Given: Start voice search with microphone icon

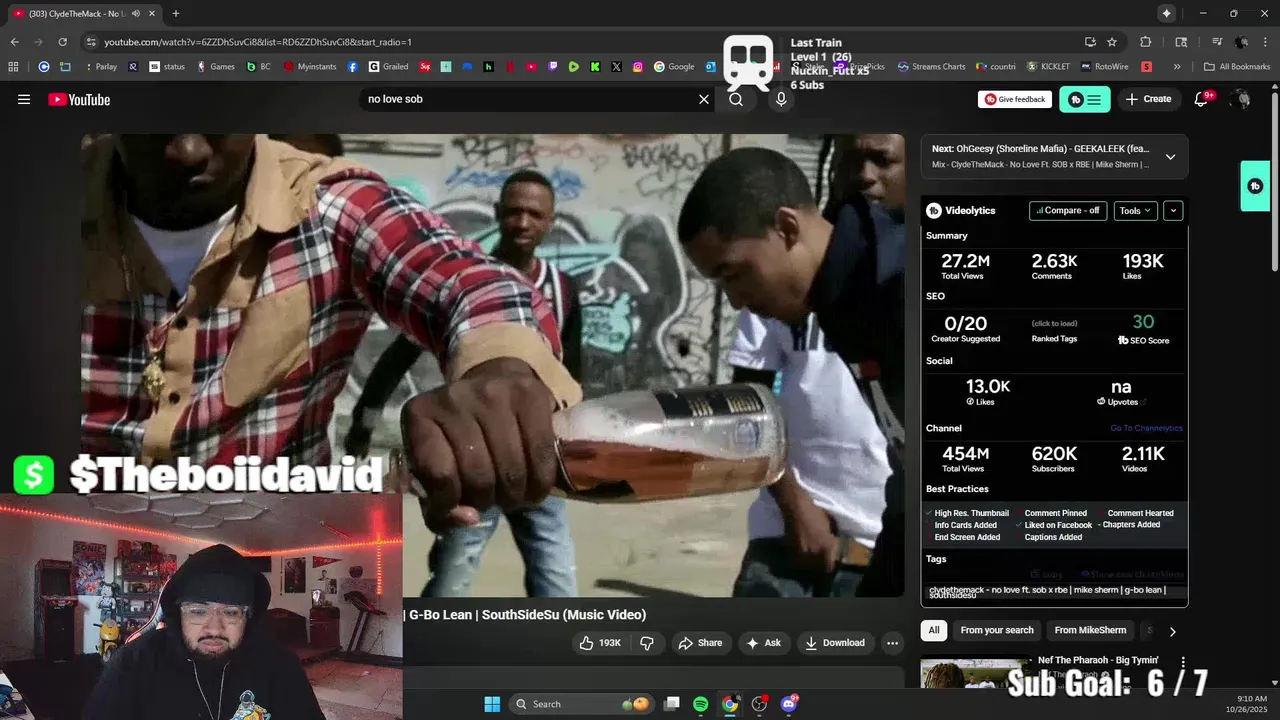Looking at the screenshot, I should pos(781,99).
